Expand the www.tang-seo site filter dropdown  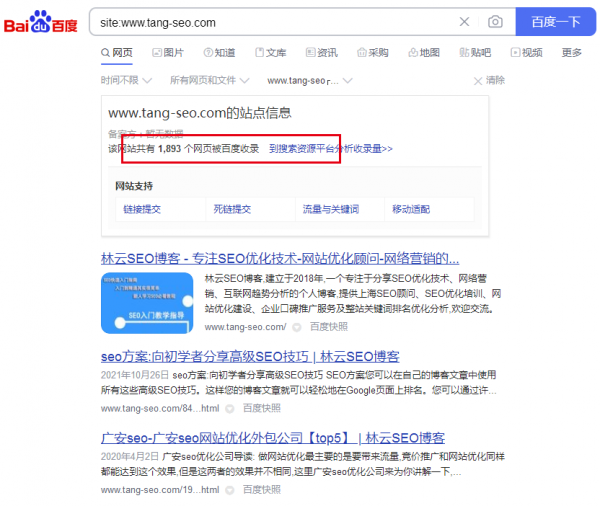pos(310,81)
